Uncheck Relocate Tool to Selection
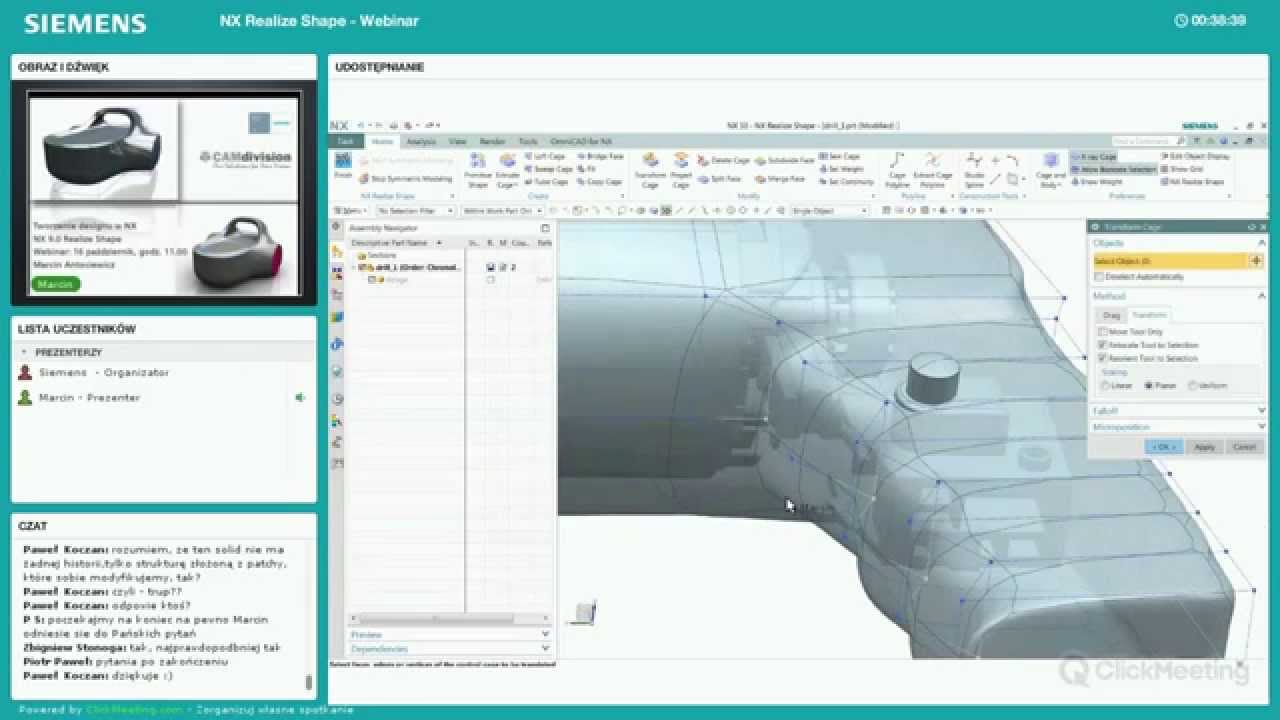 (1103, 345)
